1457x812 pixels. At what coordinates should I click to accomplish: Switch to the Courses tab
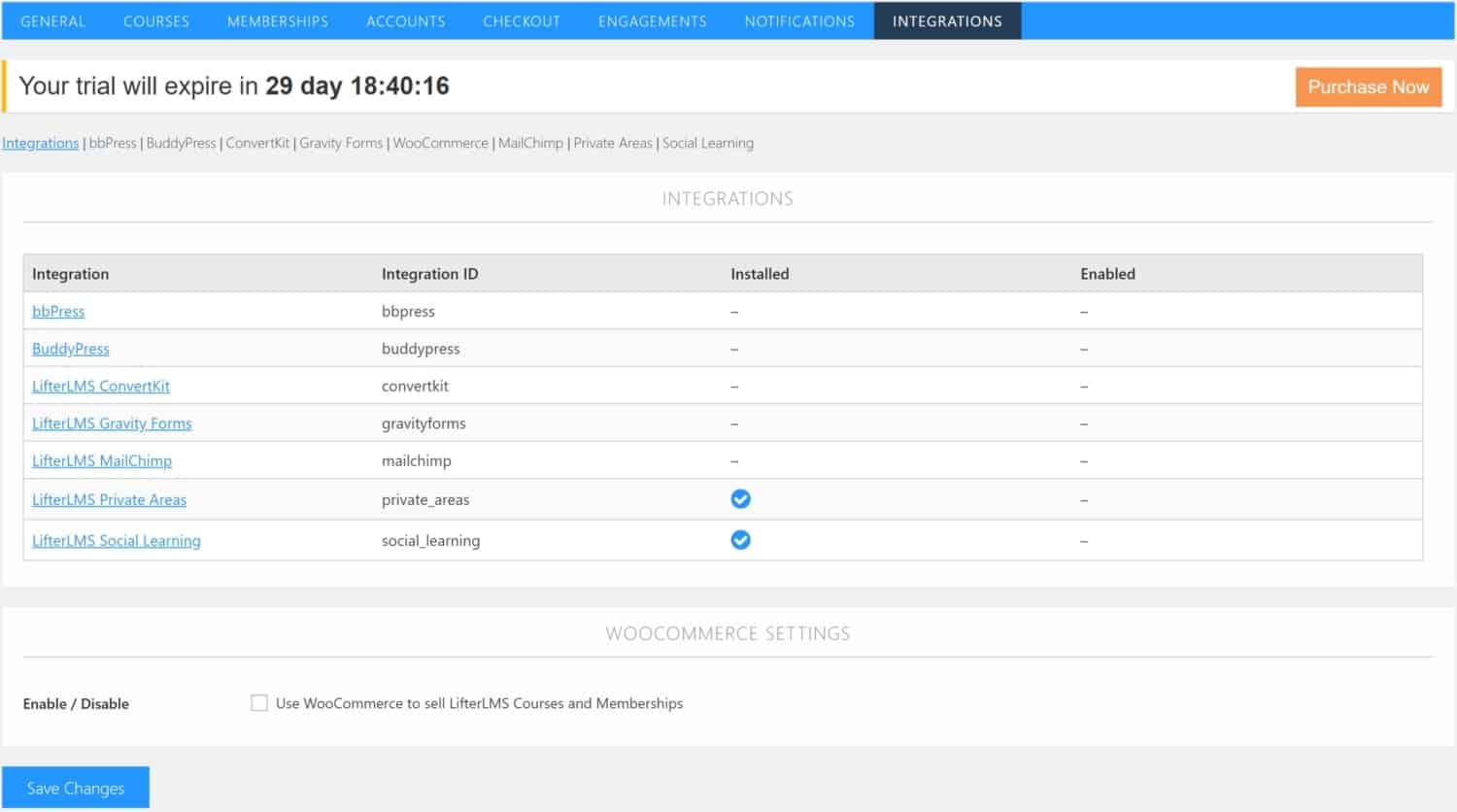pyautogui.click(x=156, y=20)
